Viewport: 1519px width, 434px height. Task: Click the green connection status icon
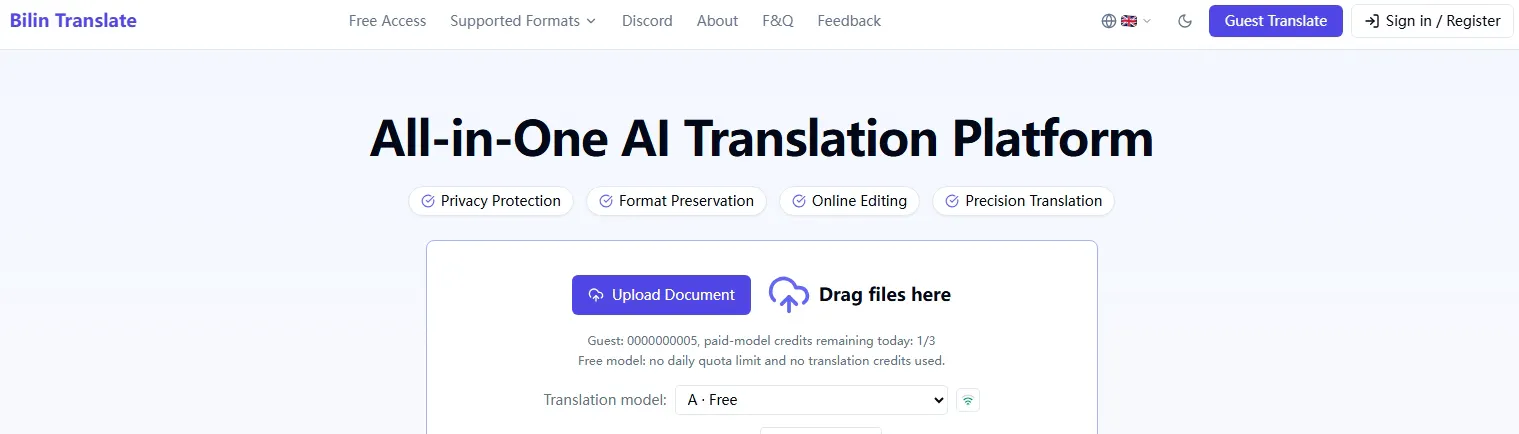968,400
